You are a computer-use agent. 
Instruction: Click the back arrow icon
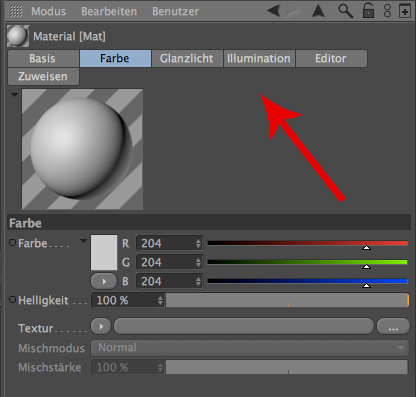(x=274, y=11)
